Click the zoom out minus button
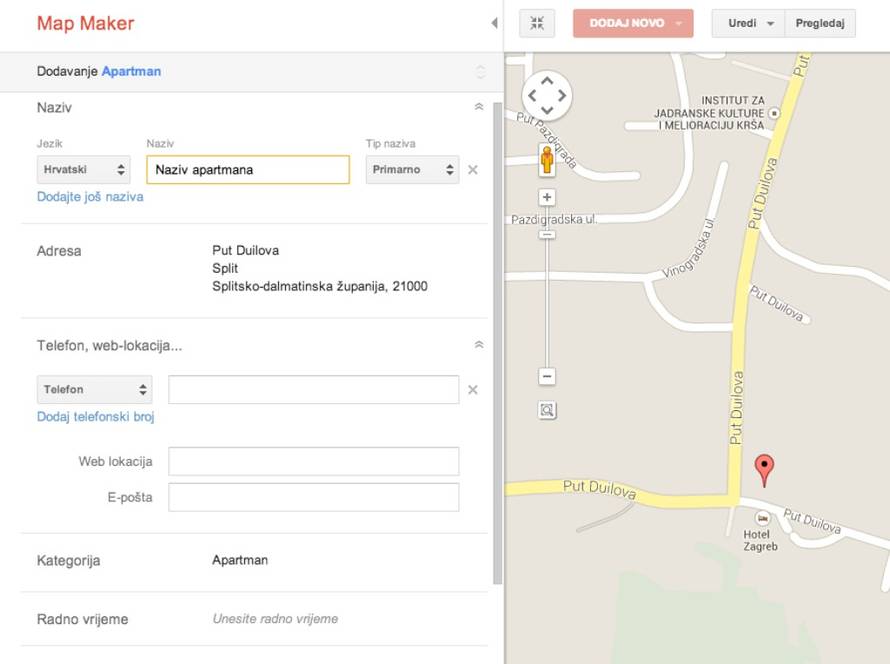 point(547,377)
